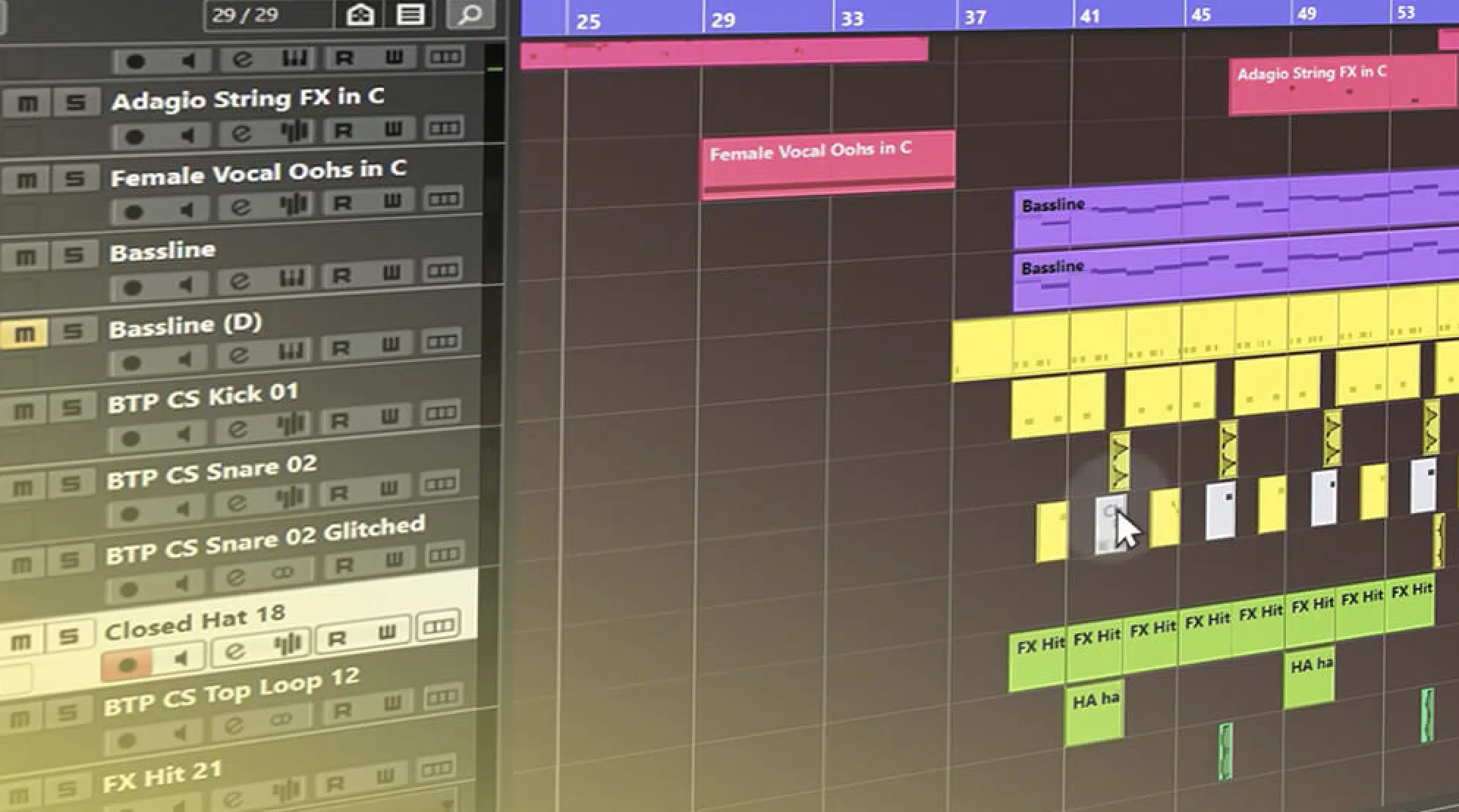Select the white clip under the mouse cursor
Viewport: 1459px width, 812px height.
(1110, 525)
